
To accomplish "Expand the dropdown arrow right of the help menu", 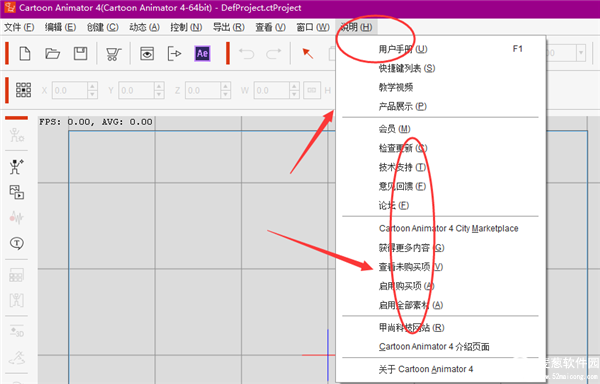I will click(x=581, y=53).
